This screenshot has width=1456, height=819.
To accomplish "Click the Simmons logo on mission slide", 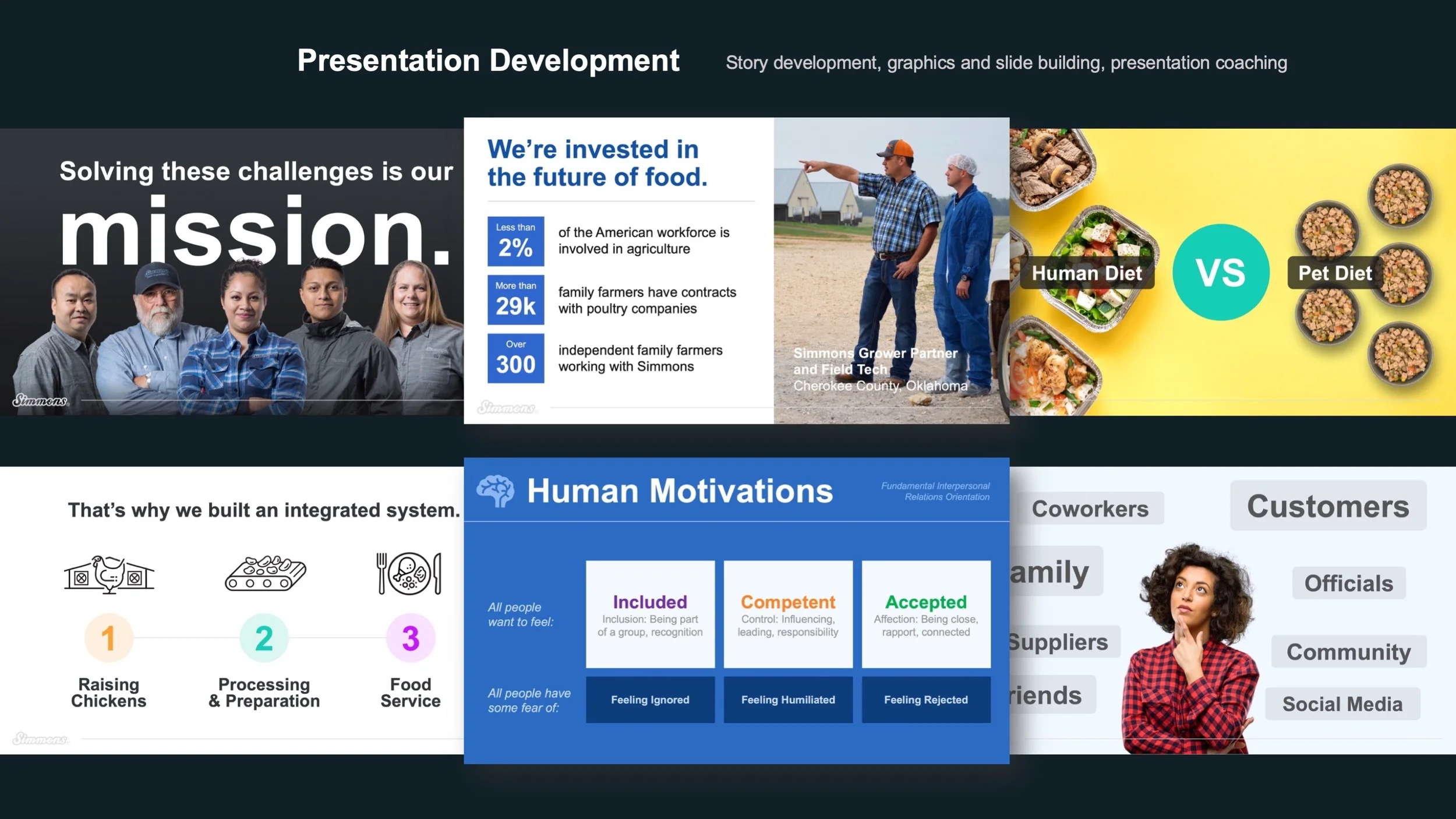I will pos(40,400).
